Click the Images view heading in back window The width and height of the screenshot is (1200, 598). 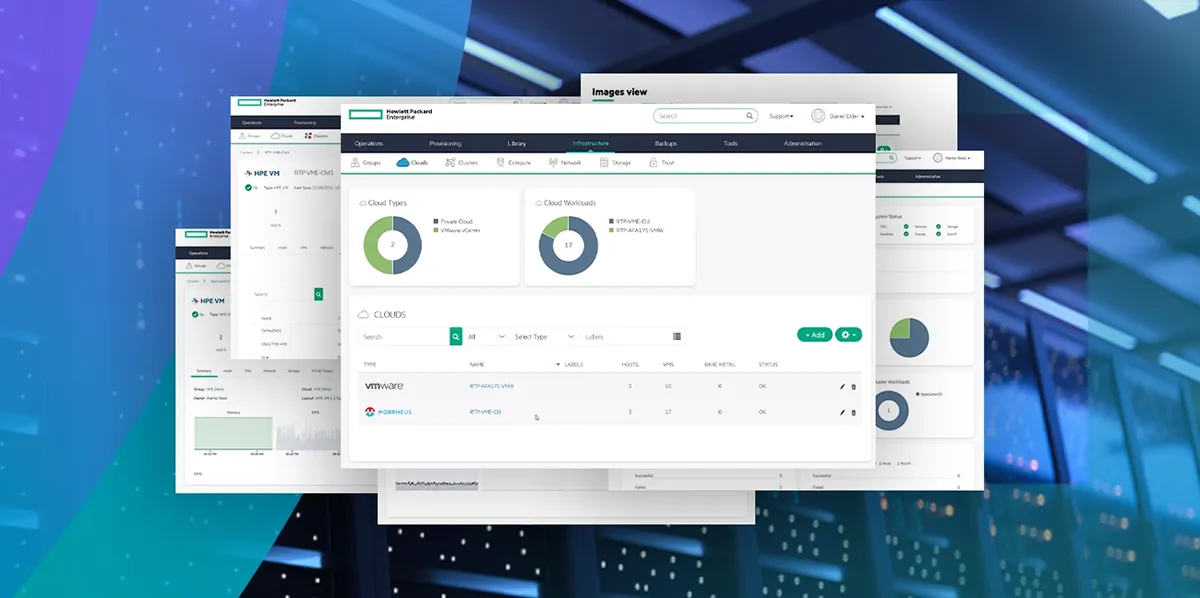(x=619, y=92)
